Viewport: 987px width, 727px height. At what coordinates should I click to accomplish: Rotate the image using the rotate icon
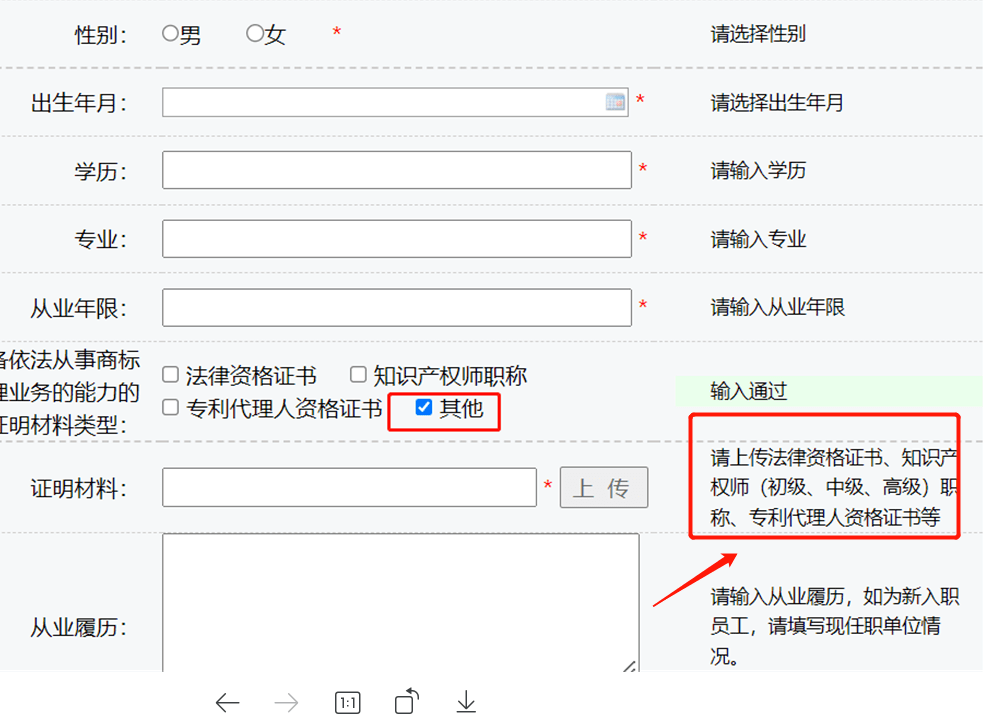(x=405, y=703)
